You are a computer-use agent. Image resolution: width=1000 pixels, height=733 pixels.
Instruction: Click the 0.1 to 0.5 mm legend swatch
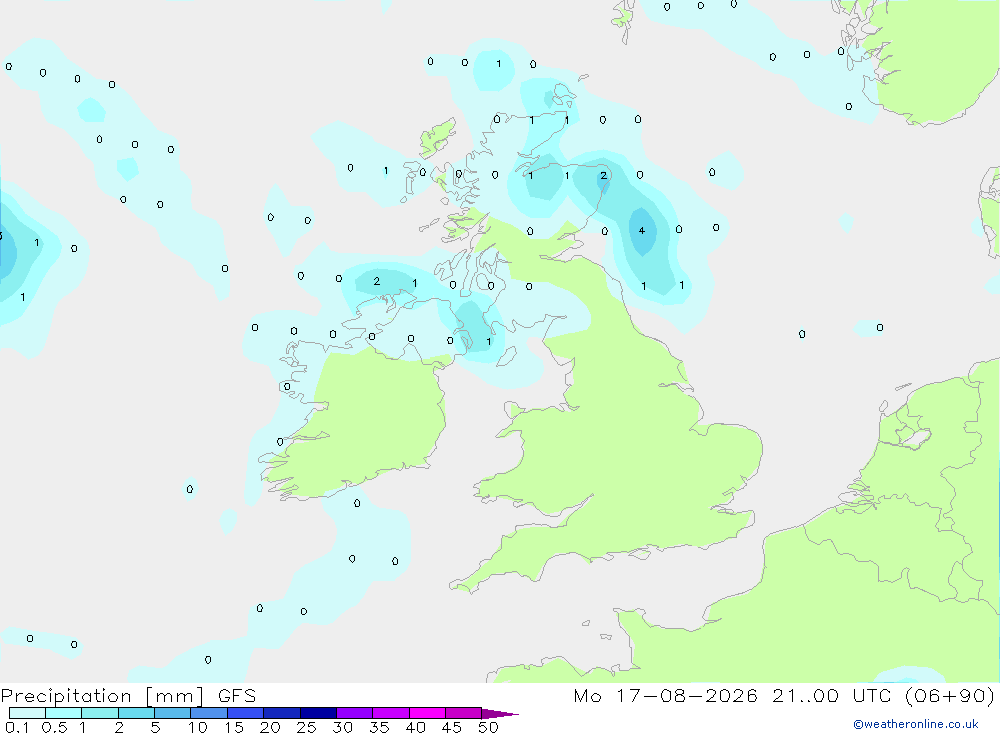(x=27, y=713)
